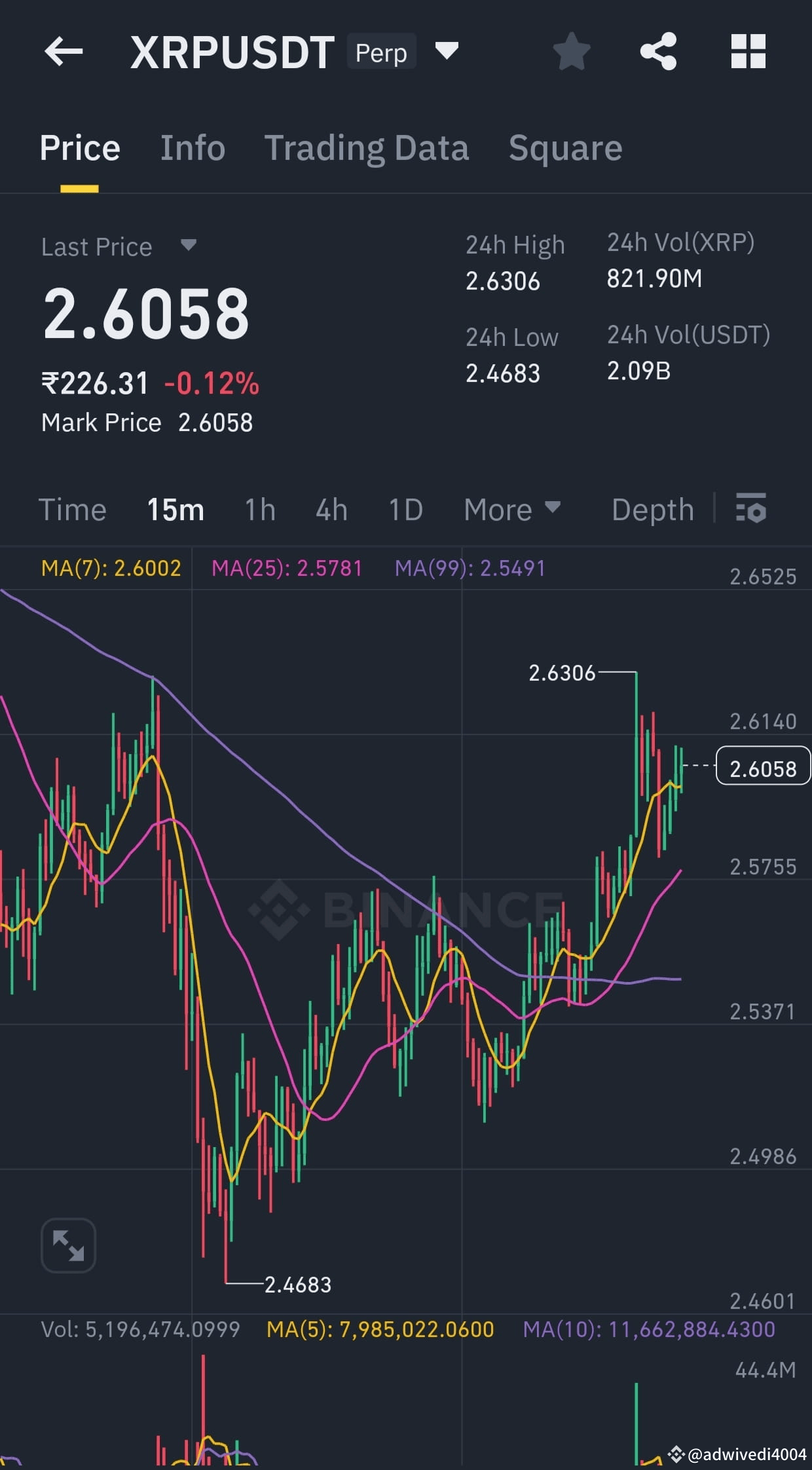Viewport: 812px width, 1470px height.
Task: Select the MA(7) indicator label
Action: (110, 568)
